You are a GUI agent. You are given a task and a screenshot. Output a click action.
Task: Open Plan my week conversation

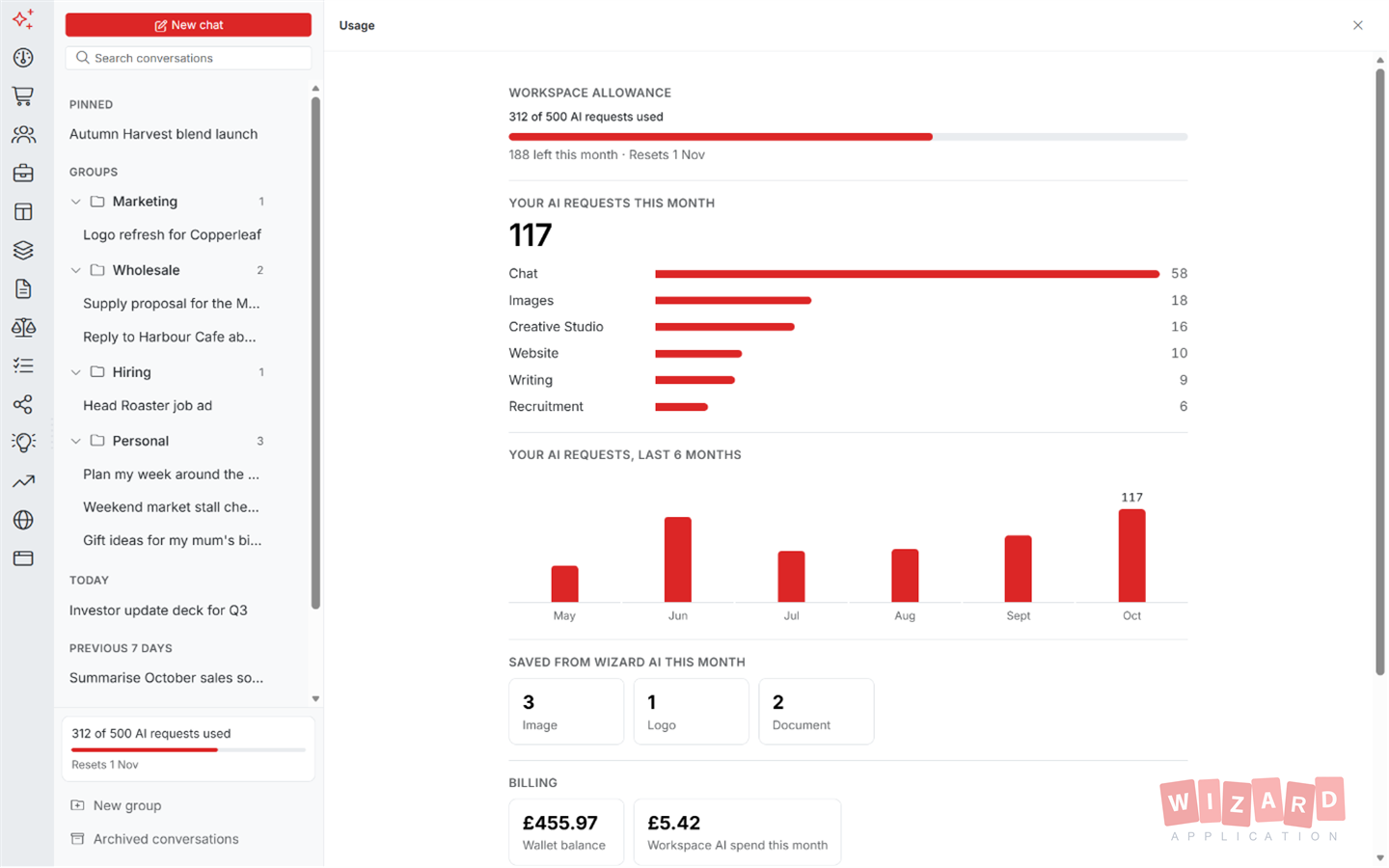(172, 474)
